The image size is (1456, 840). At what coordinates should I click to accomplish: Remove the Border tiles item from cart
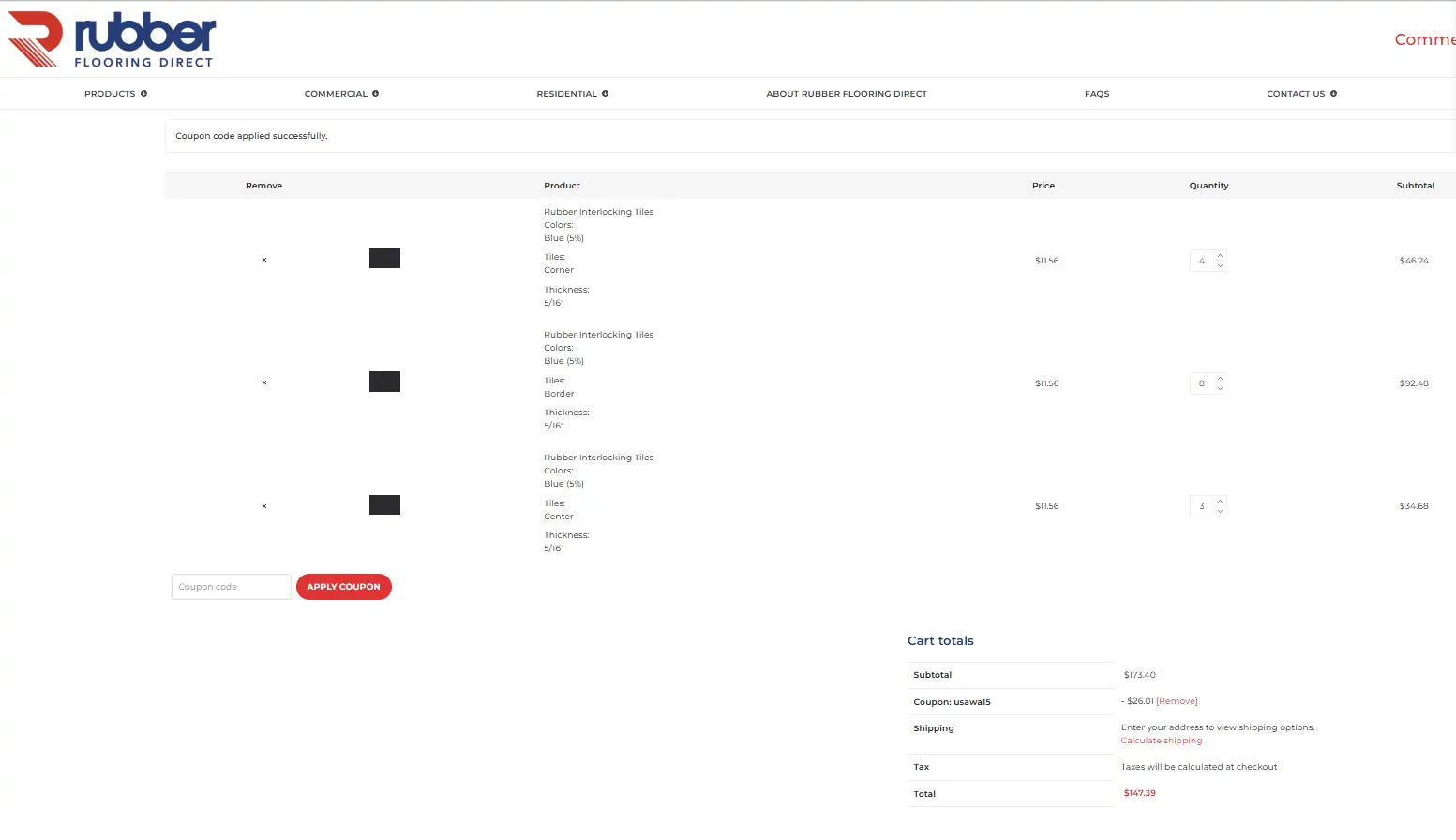point(264,382)
